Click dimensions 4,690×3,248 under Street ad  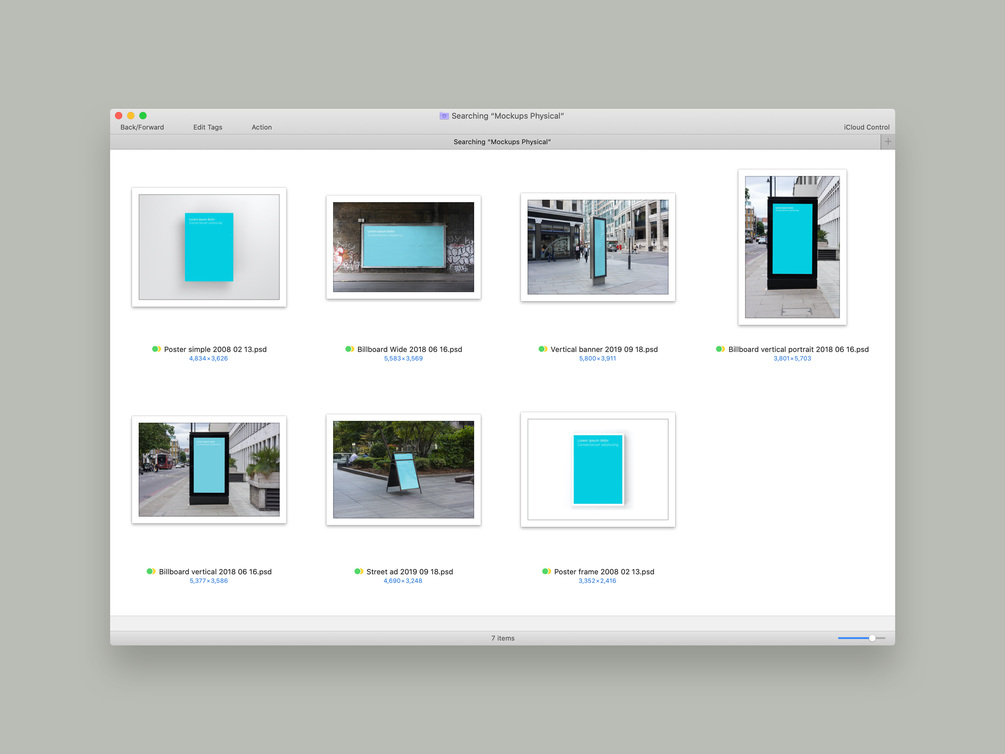click(403, 581)
